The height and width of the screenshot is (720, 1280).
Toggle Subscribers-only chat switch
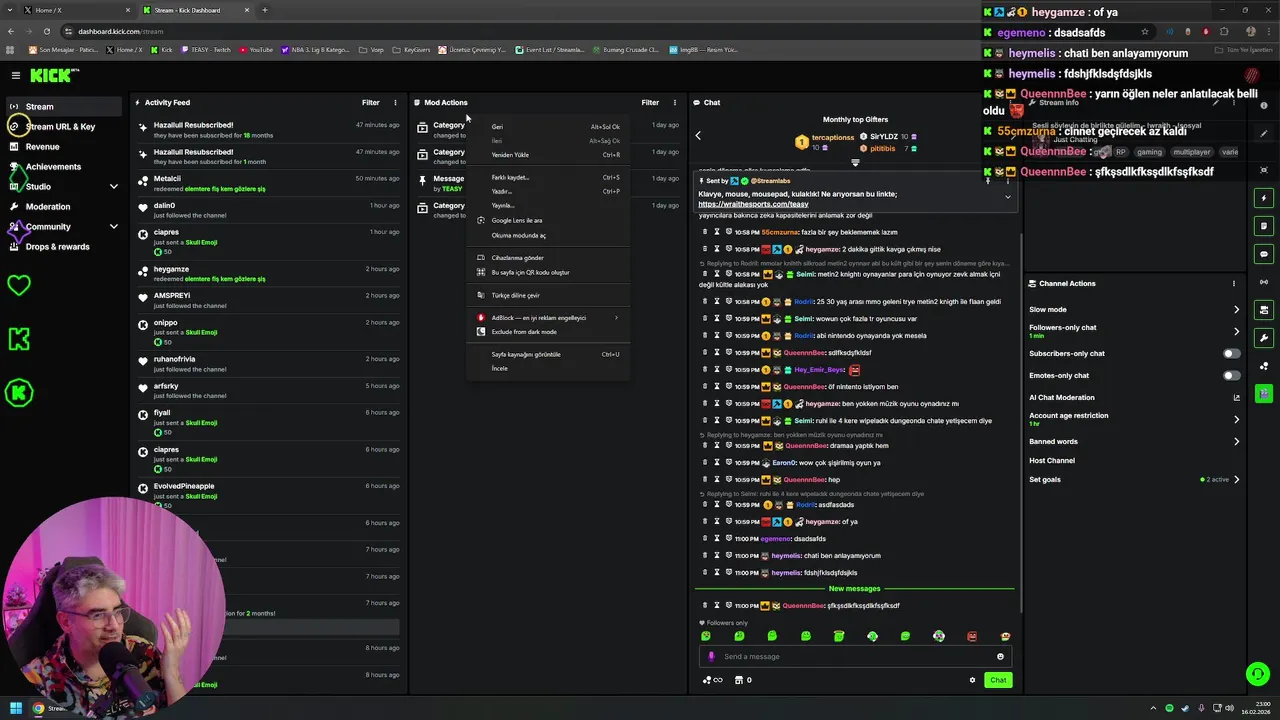point(1232,353)
